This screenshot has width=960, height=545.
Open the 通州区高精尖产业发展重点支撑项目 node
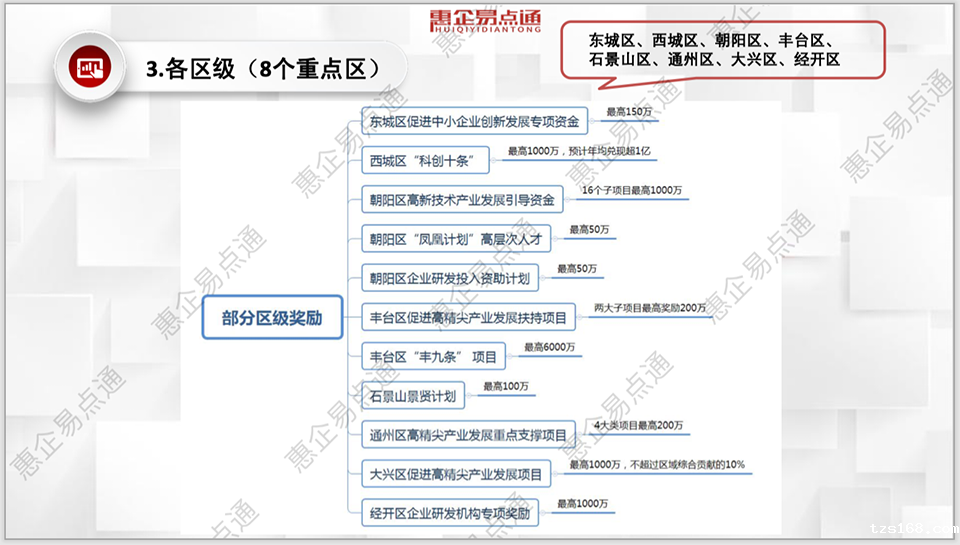pyautogui.click(x=468, y=435)
